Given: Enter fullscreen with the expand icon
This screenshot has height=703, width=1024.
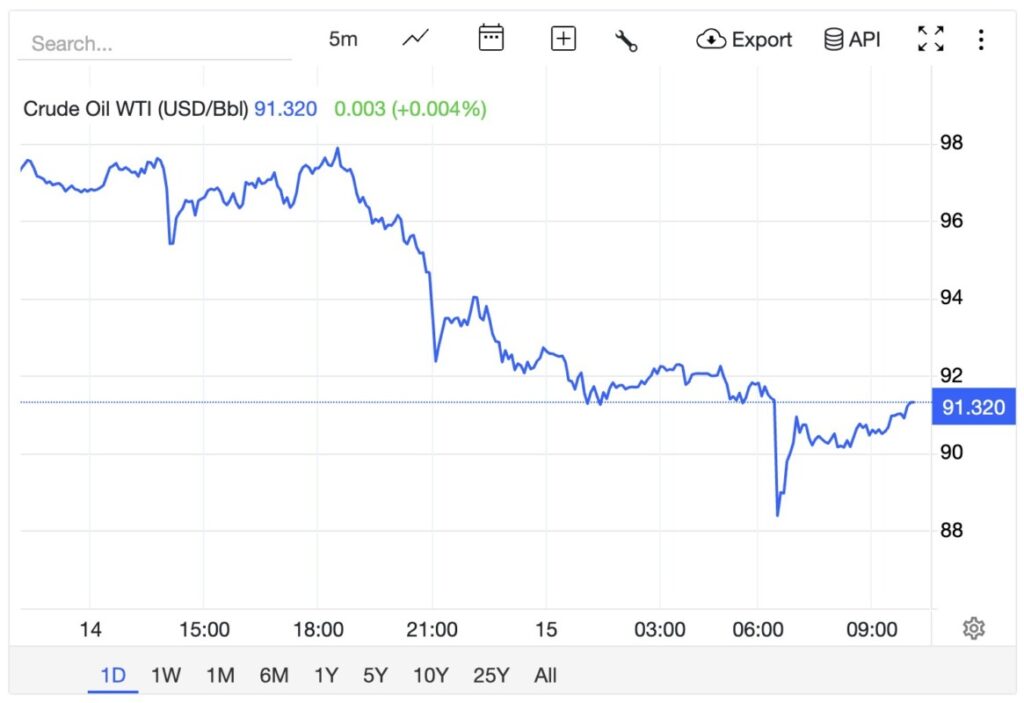Looking at the screenshot, I should (x=931, y=39).
